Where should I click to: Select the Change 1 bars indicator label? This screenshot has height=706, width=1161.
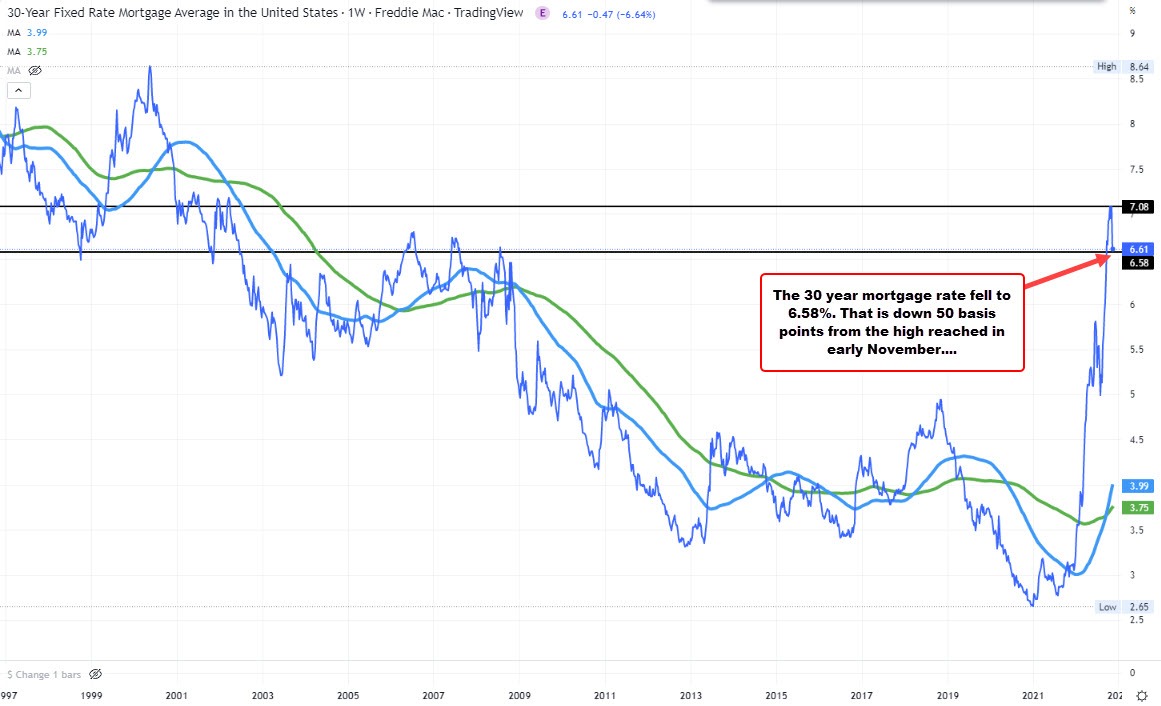(44, 674)
